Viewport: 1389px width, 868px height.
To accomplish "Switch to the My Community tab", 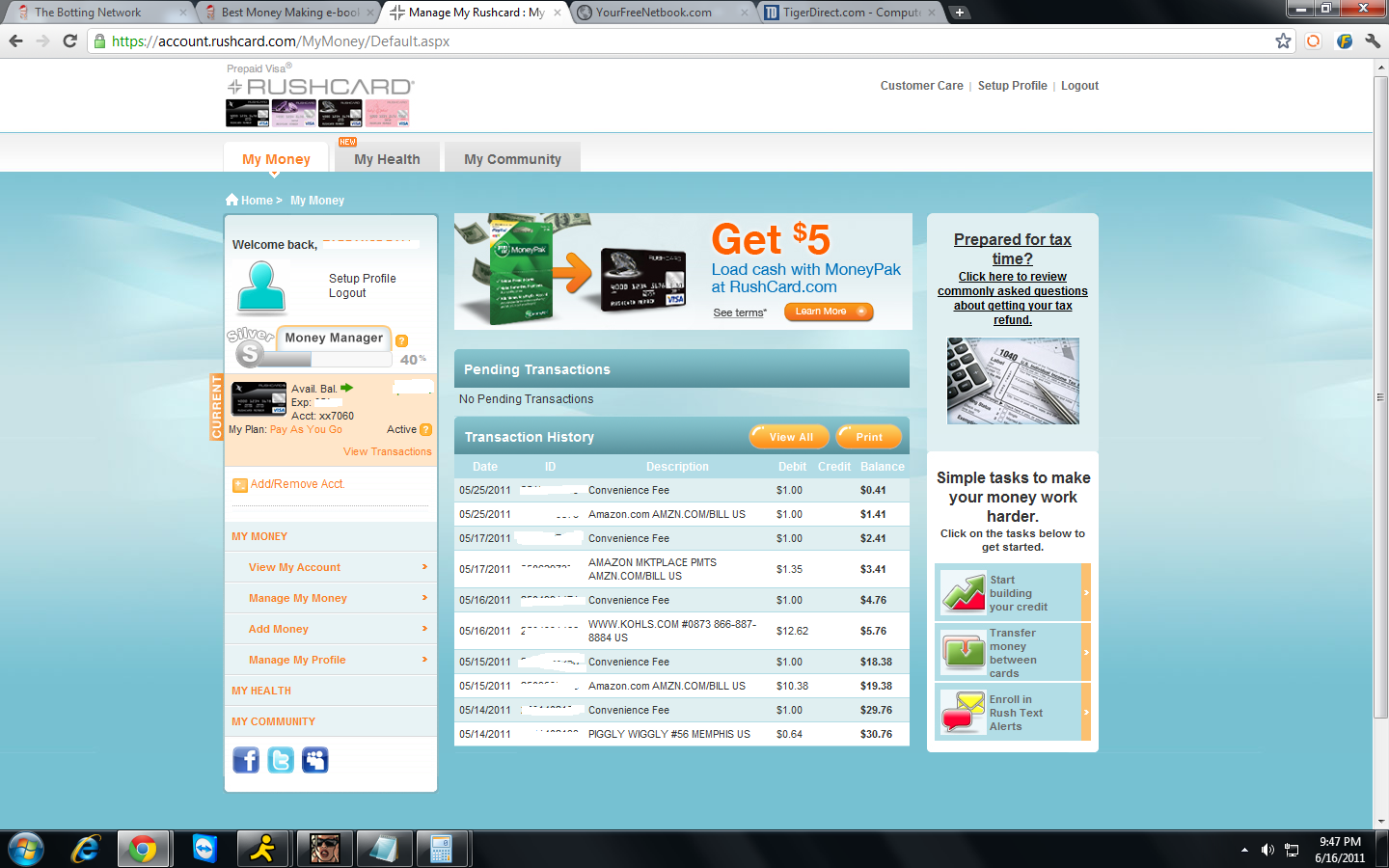I will pos(512,159).
